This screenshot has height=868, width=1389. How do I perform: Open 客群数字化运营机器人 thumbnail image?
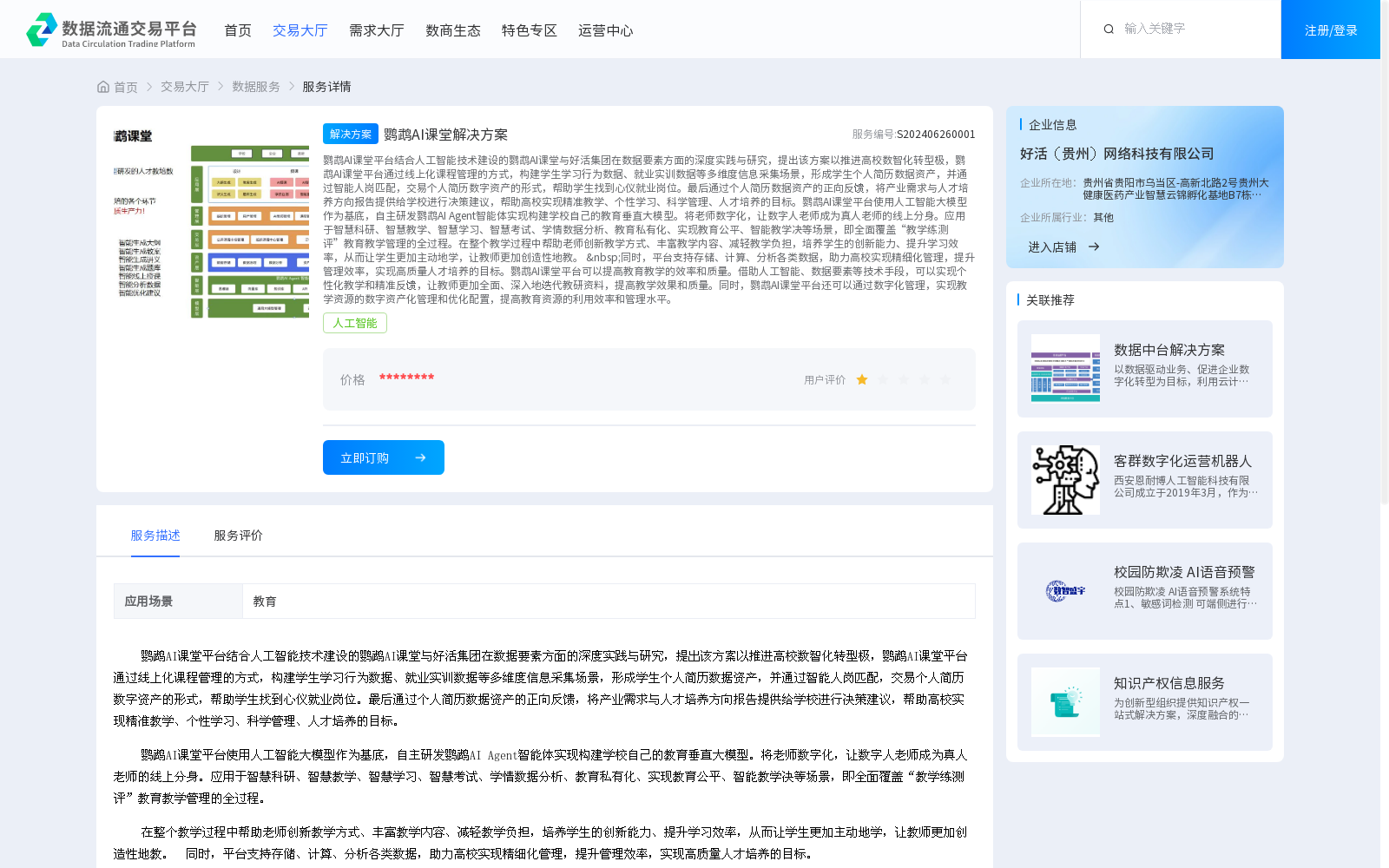click(x=1065, y=479)
